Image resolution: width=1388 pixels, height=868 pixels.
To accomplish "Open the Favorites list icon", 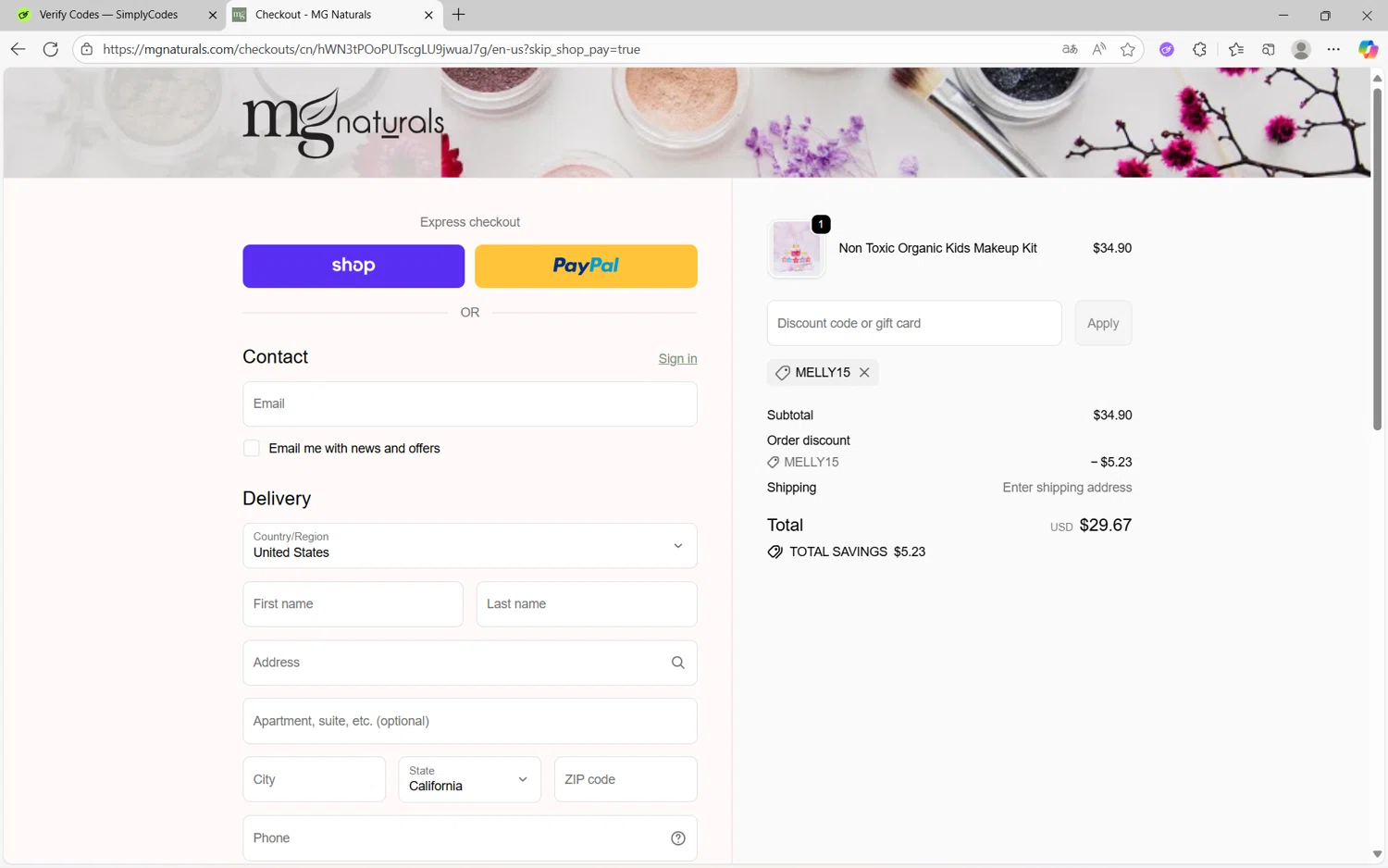I will click(x=1236, y=49).
